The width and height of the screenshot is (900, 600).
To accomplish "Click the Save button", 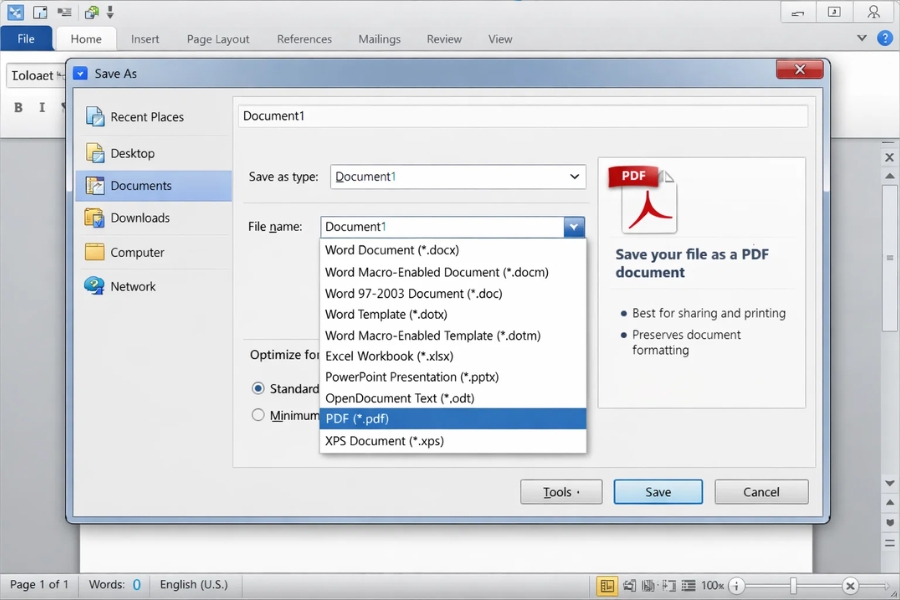I will point(658,491).
